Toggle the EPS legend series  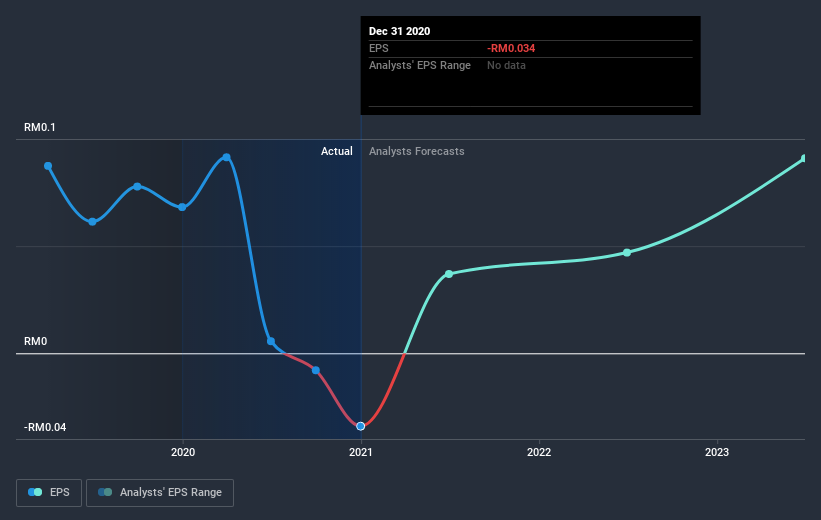(49, 492)
